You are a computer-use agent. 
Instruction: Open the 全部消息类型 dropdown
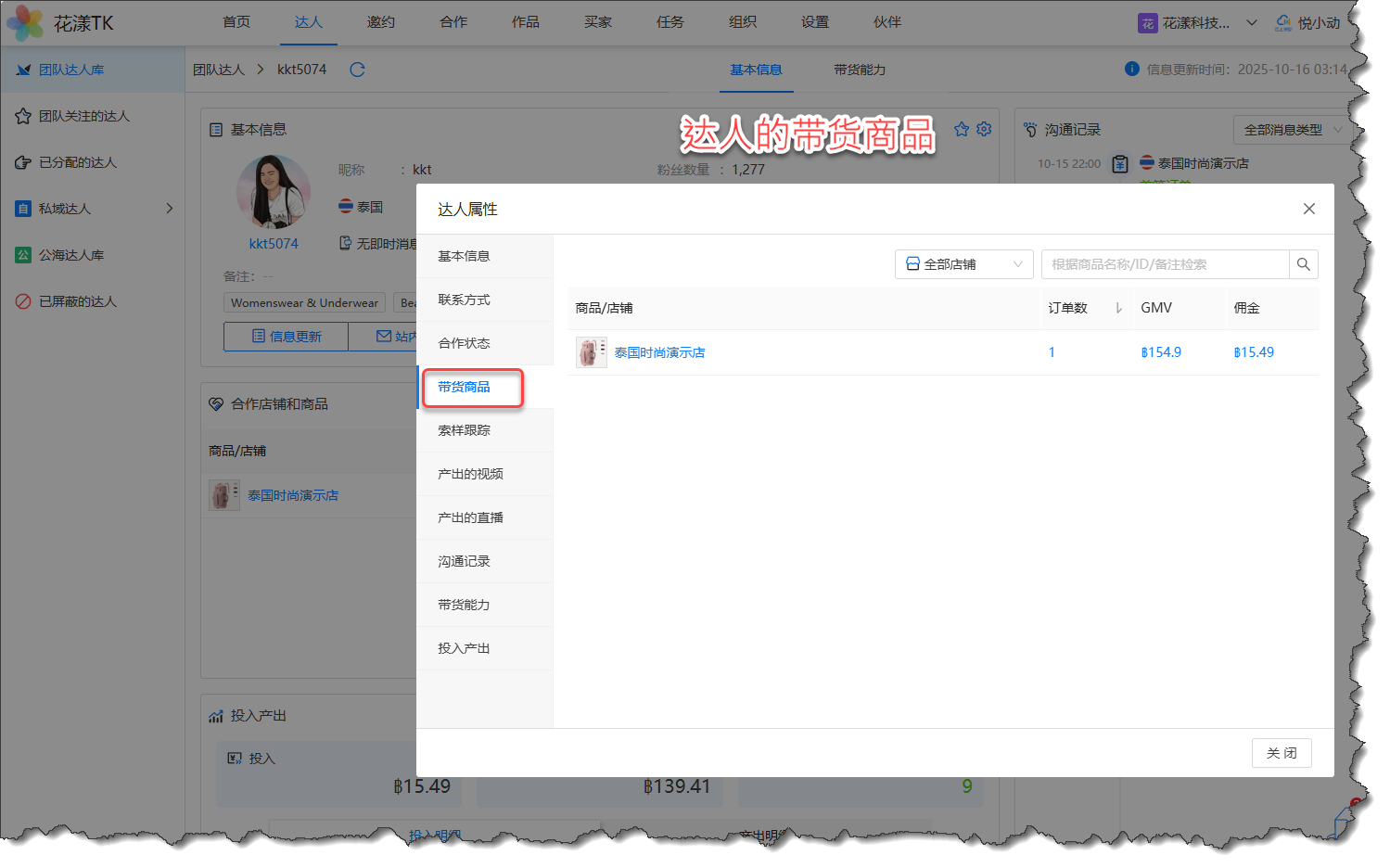(1291, 130)
